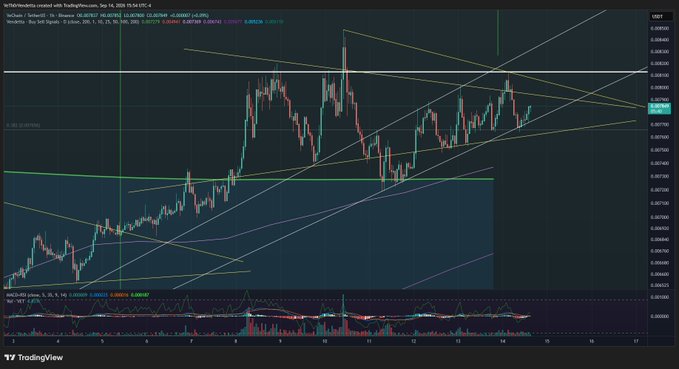Click the 0.007500 price scale label

click(660, 150)
